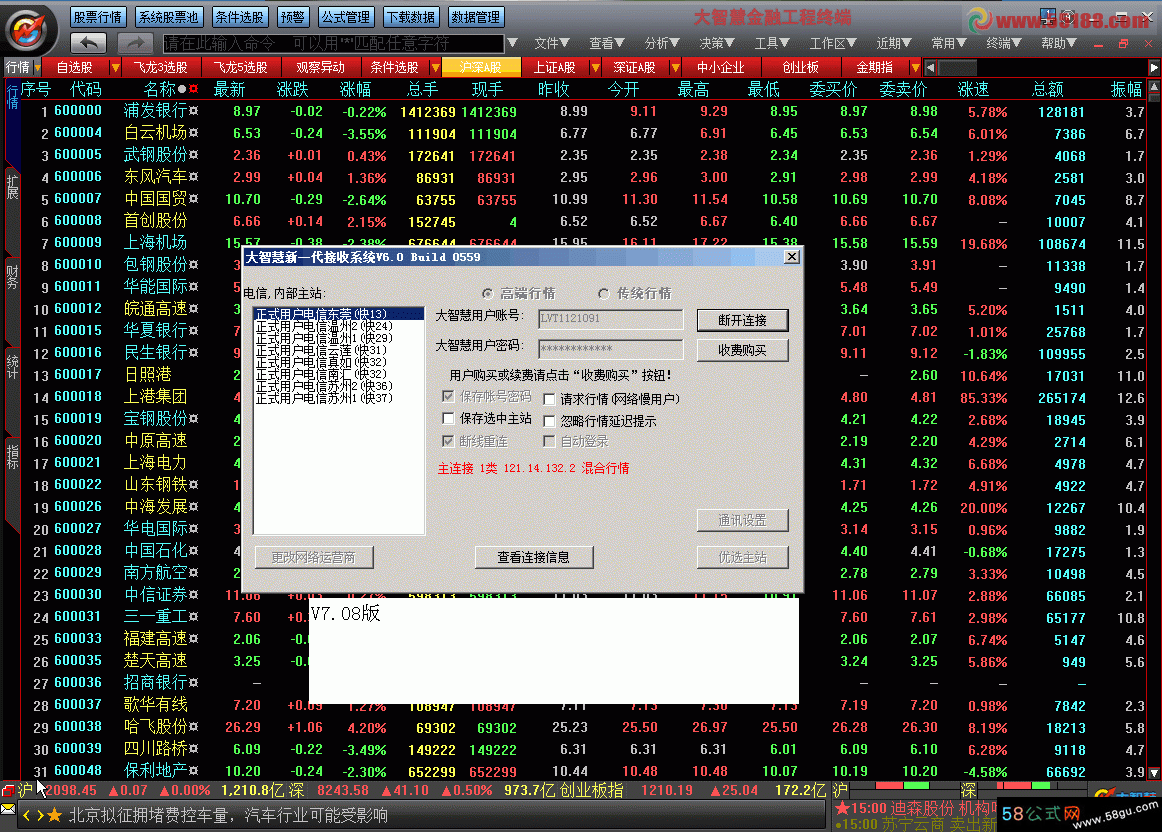Enable the 保存选中主站 checkbox

tap(448, 418)
